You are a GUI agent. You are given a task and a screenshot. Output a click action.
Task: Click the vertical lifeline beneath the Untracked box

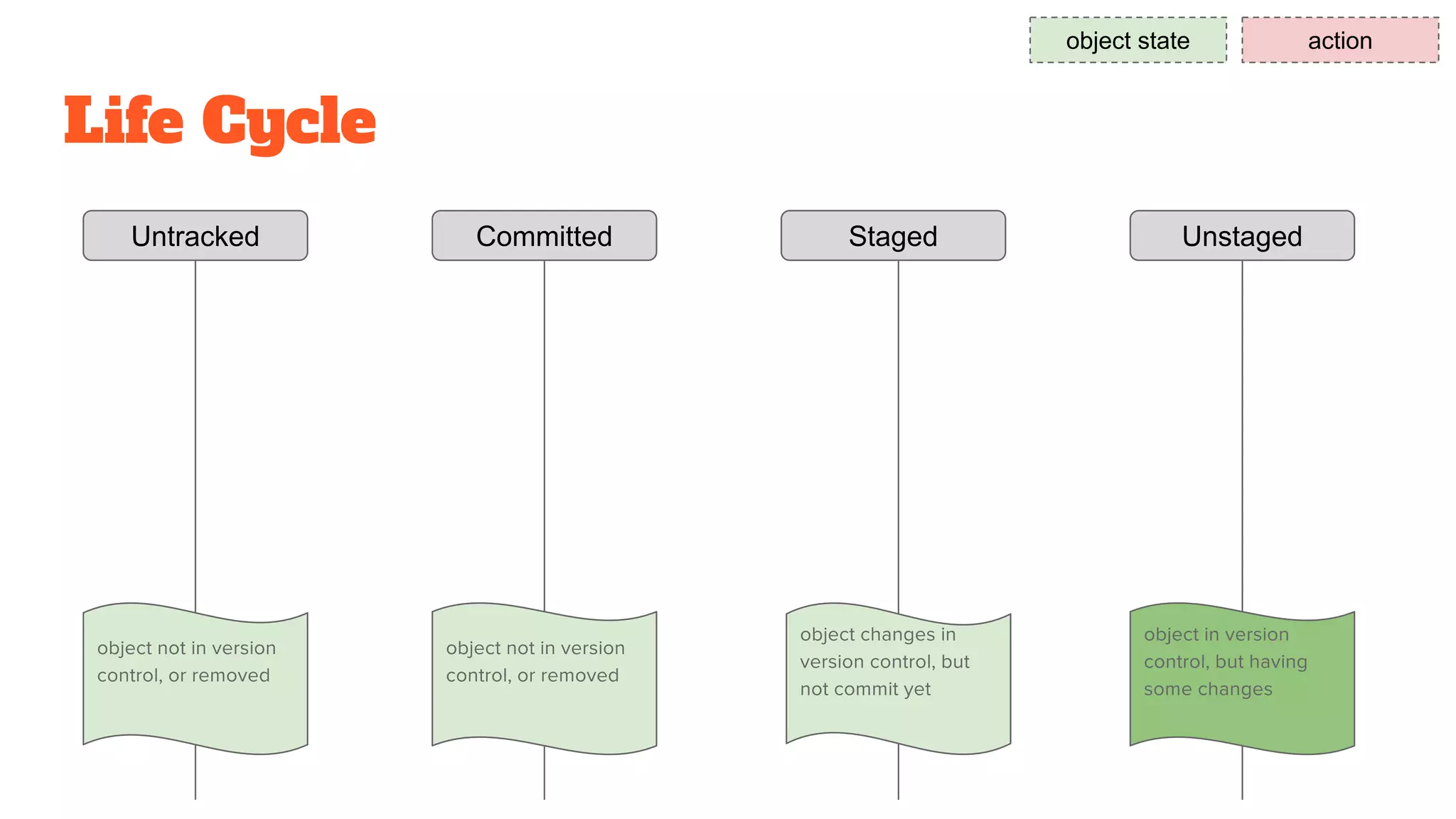[196, 427]
